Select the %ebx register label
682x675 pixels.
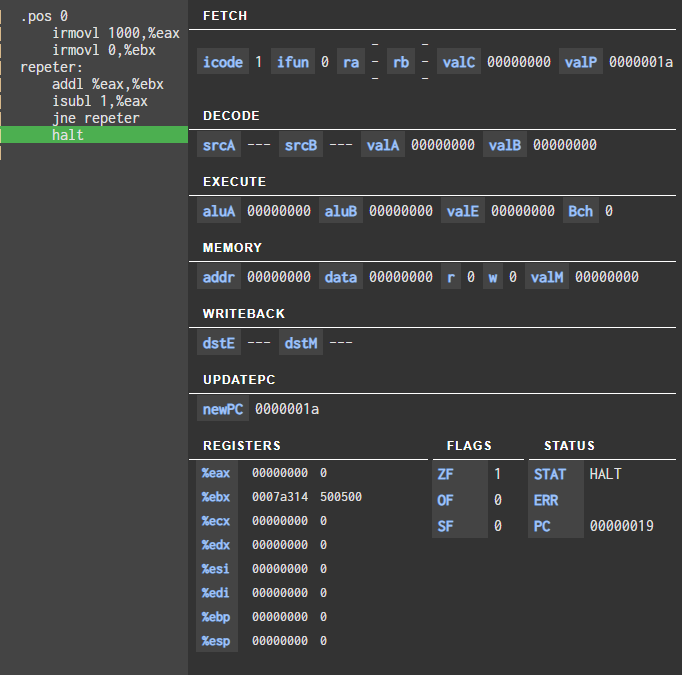215,497
